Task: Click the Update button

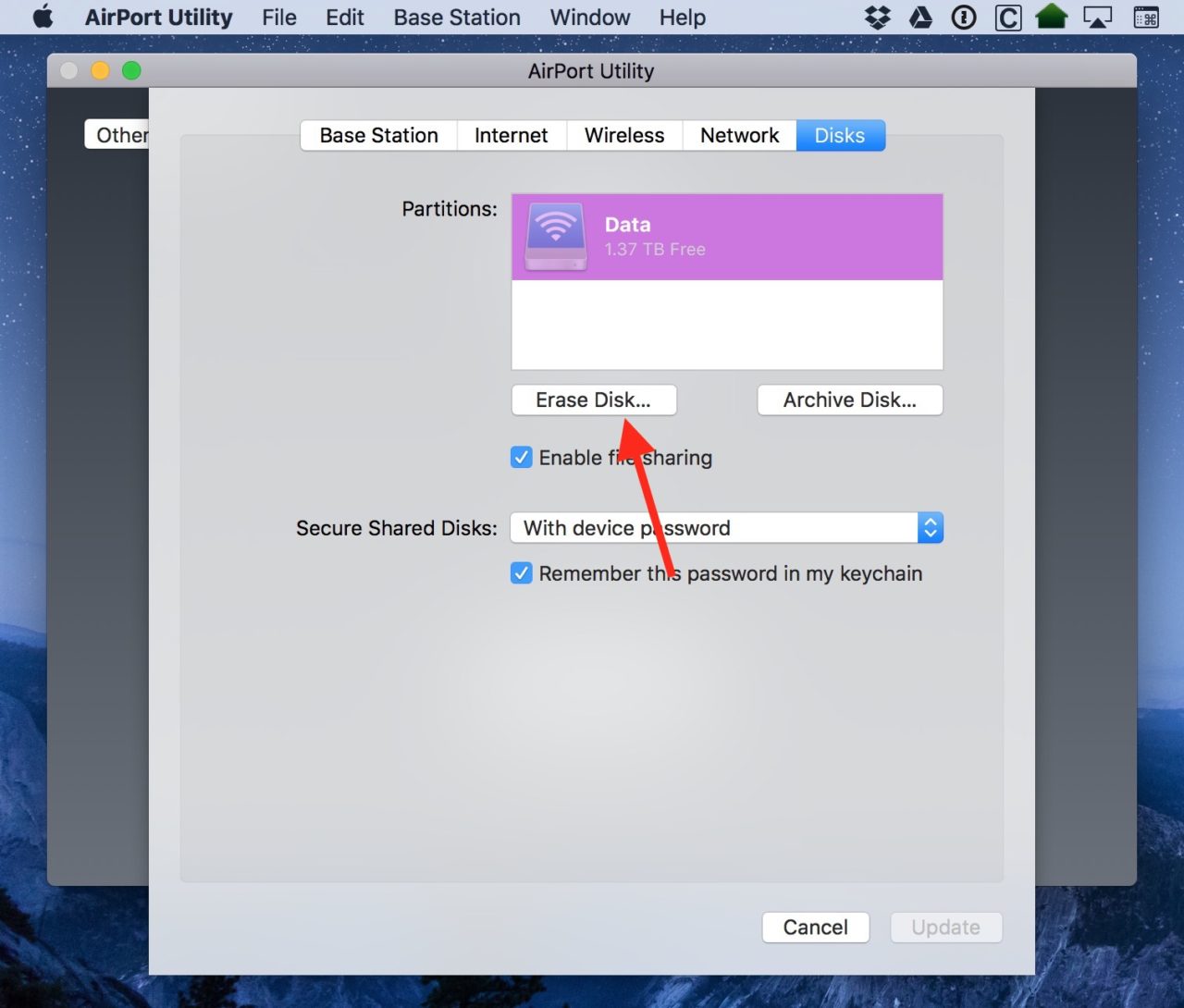Action: coord(945,927)
